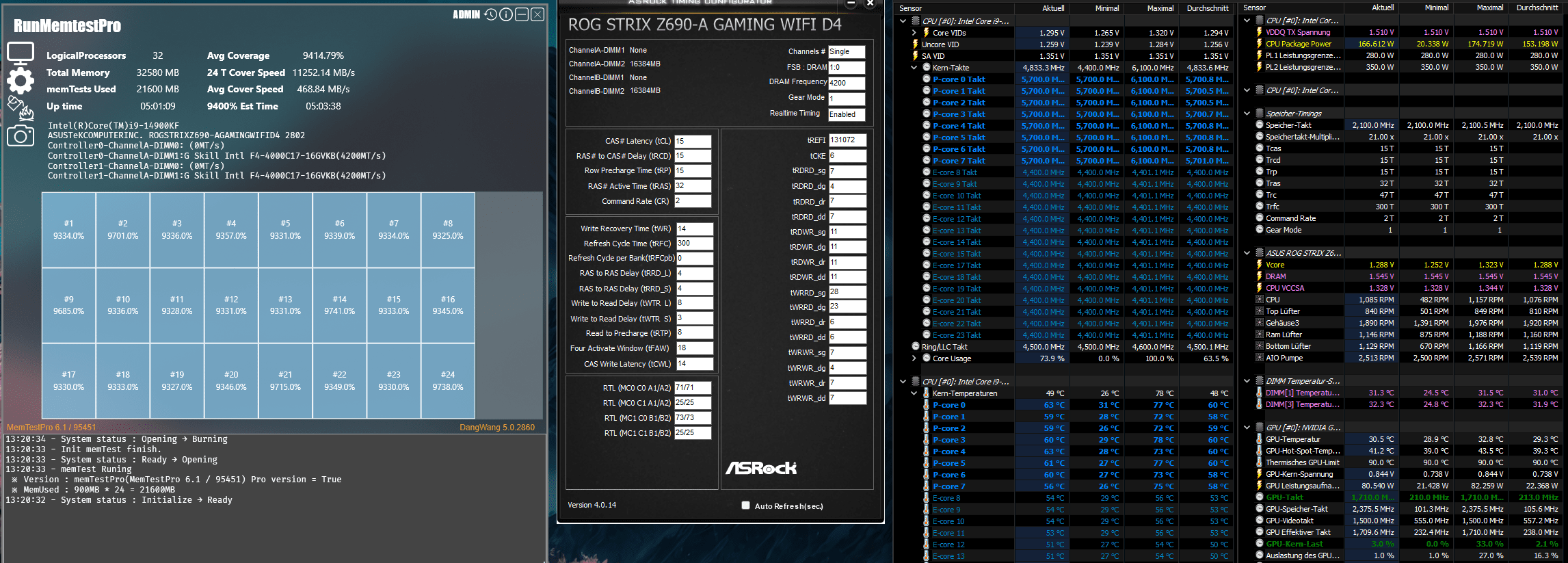The height and width of the screenshot is (563, 1568).
Task: Collapse the DIMM Temperatur-S... group
Action: pos(1247,381)
